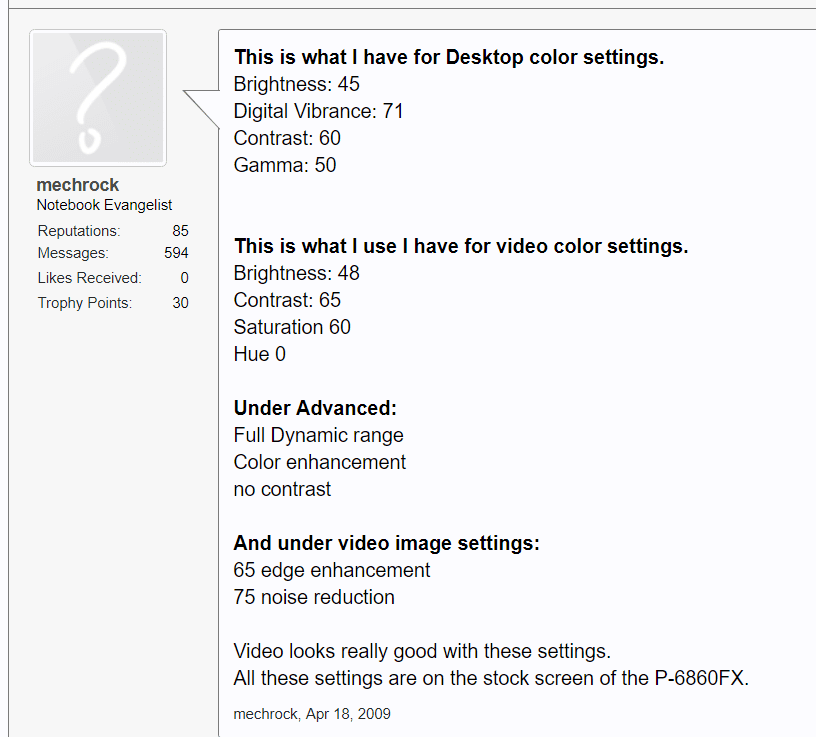
Task: Select the likes count of 0
Action: [184, 278]
